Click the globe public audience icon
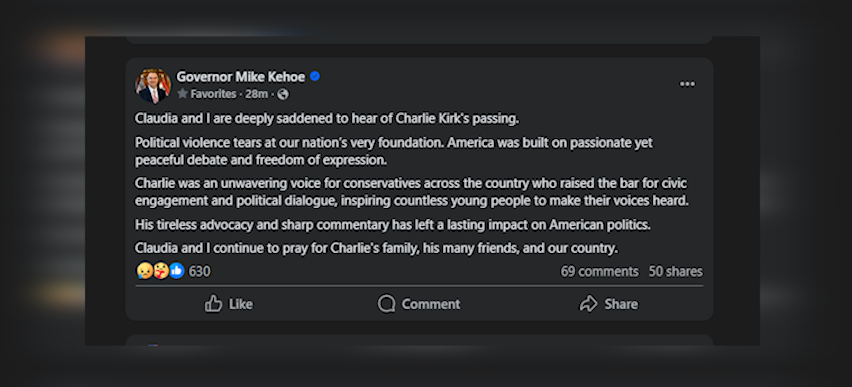 283,94
